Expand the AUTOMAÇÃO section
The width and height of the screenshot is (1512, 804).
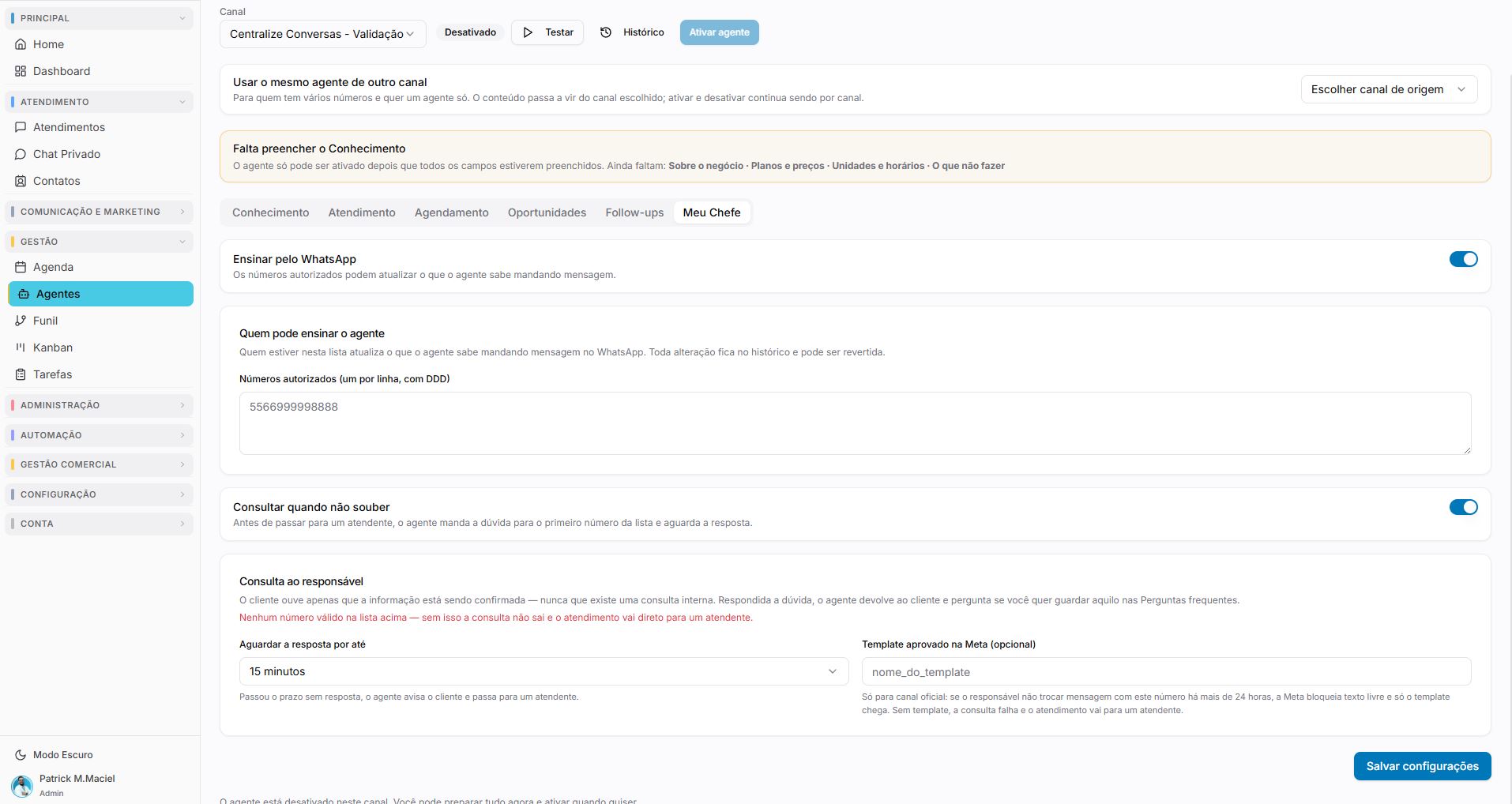100,435
